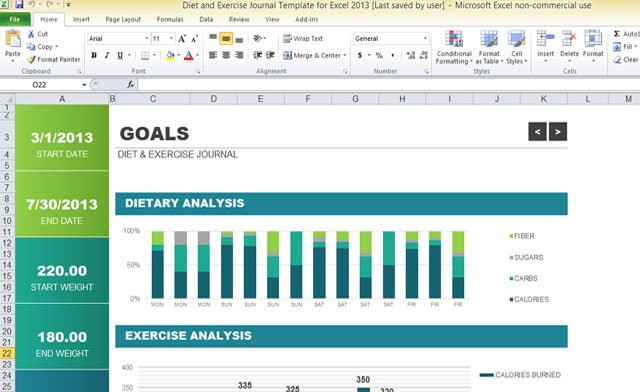The width and height of the screenshot is (640, 392).
Task: Open the Name Box dropdown arrow
Action: 84,85
